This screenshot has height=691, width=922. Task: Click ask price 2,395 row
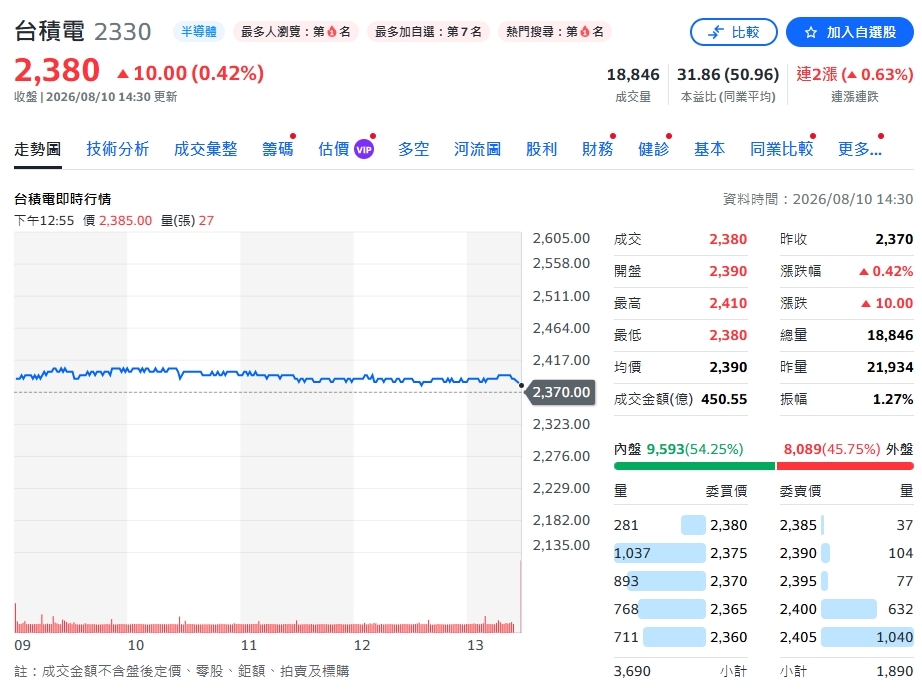(847, 581)
